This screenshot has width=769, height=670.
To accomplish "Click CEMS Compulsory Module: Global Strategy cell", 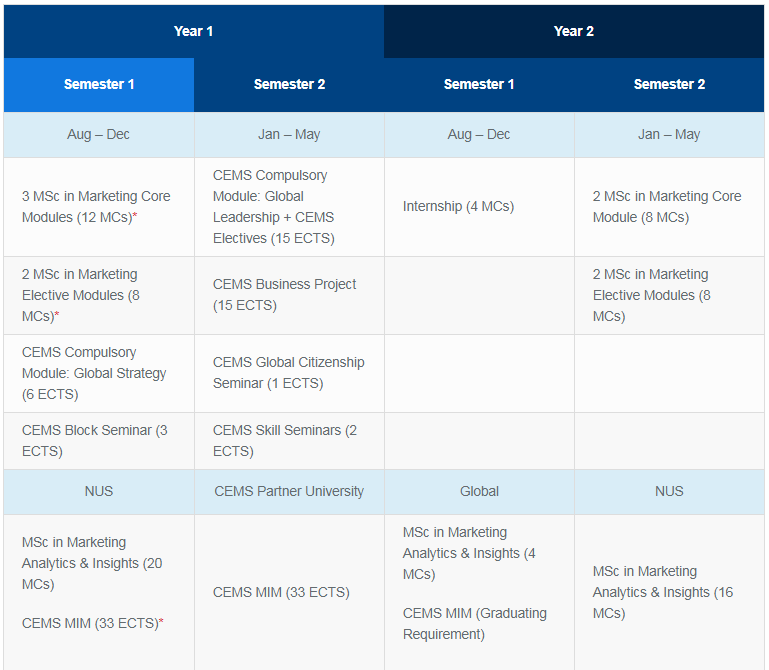I will (99, 373).
